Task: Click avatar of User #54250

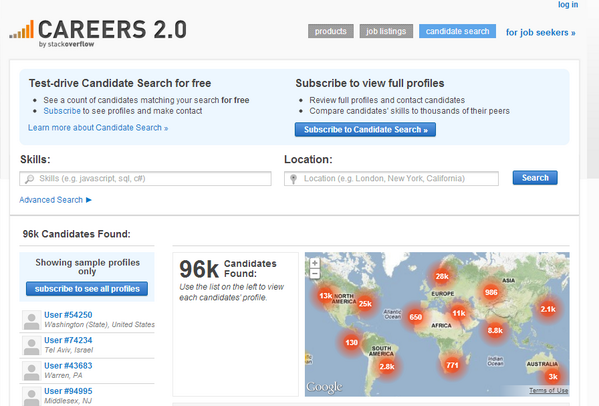Action: pos(31,320)
